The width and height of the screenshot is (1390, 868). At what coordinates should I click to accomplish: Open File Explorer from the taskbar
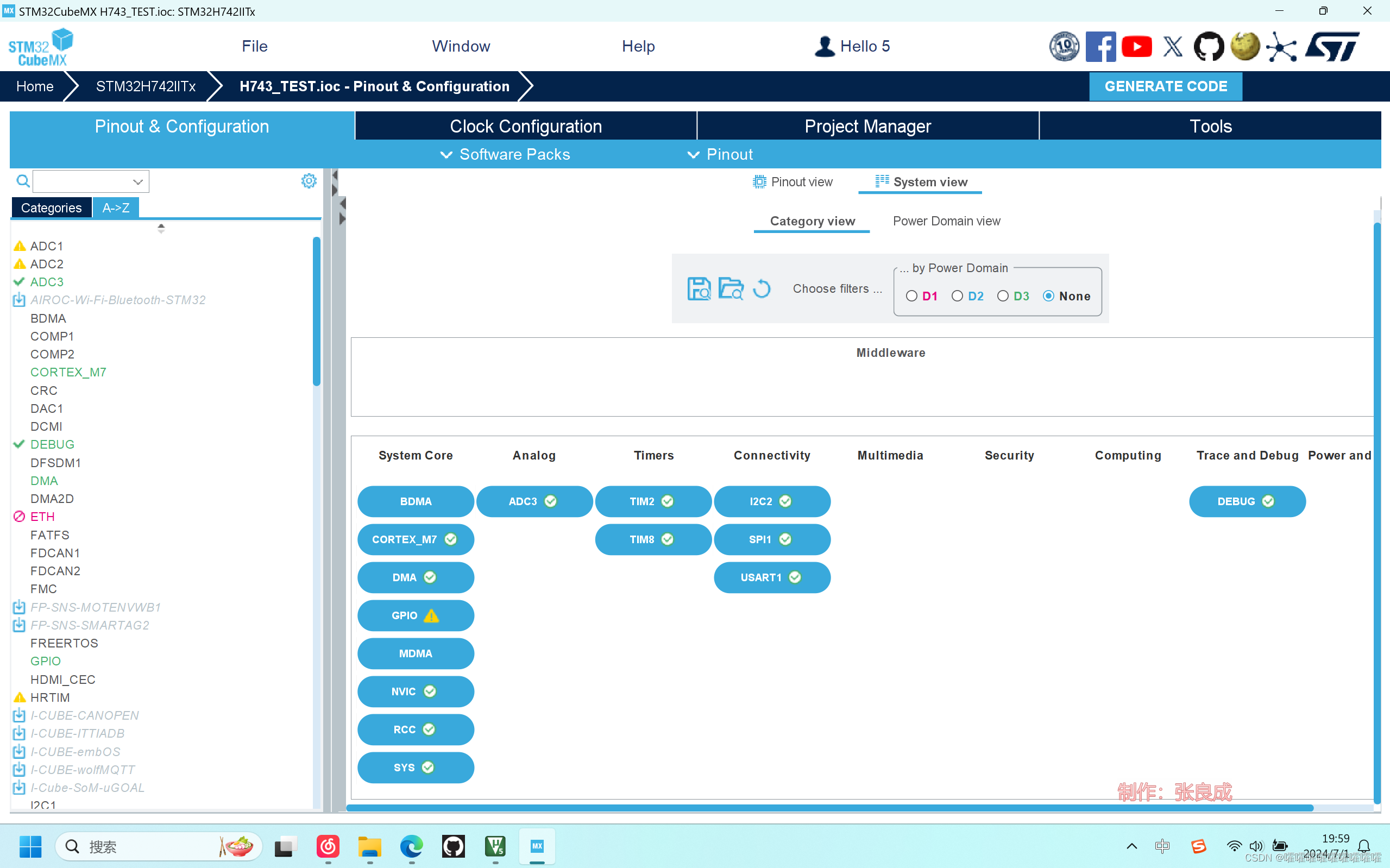pyautogui.click(x=369, y=846)
